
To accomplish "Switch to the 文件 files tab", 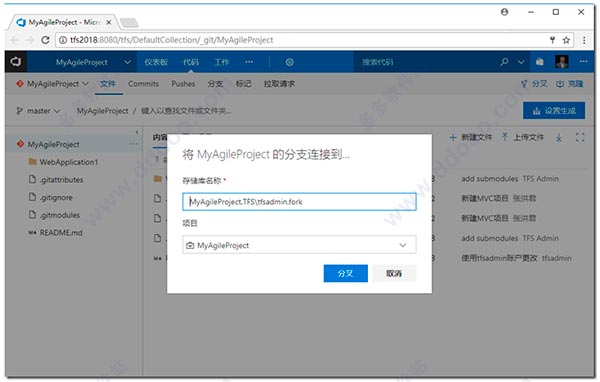I will (x=108, y=84).
